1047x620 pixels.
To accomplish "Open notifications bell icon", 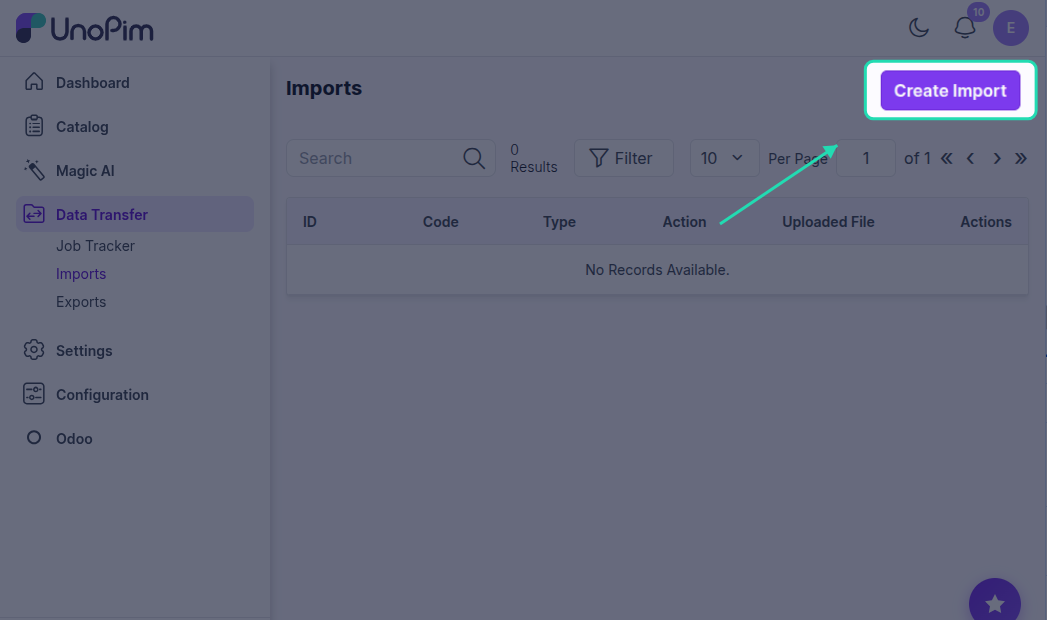I will point(965,27).
